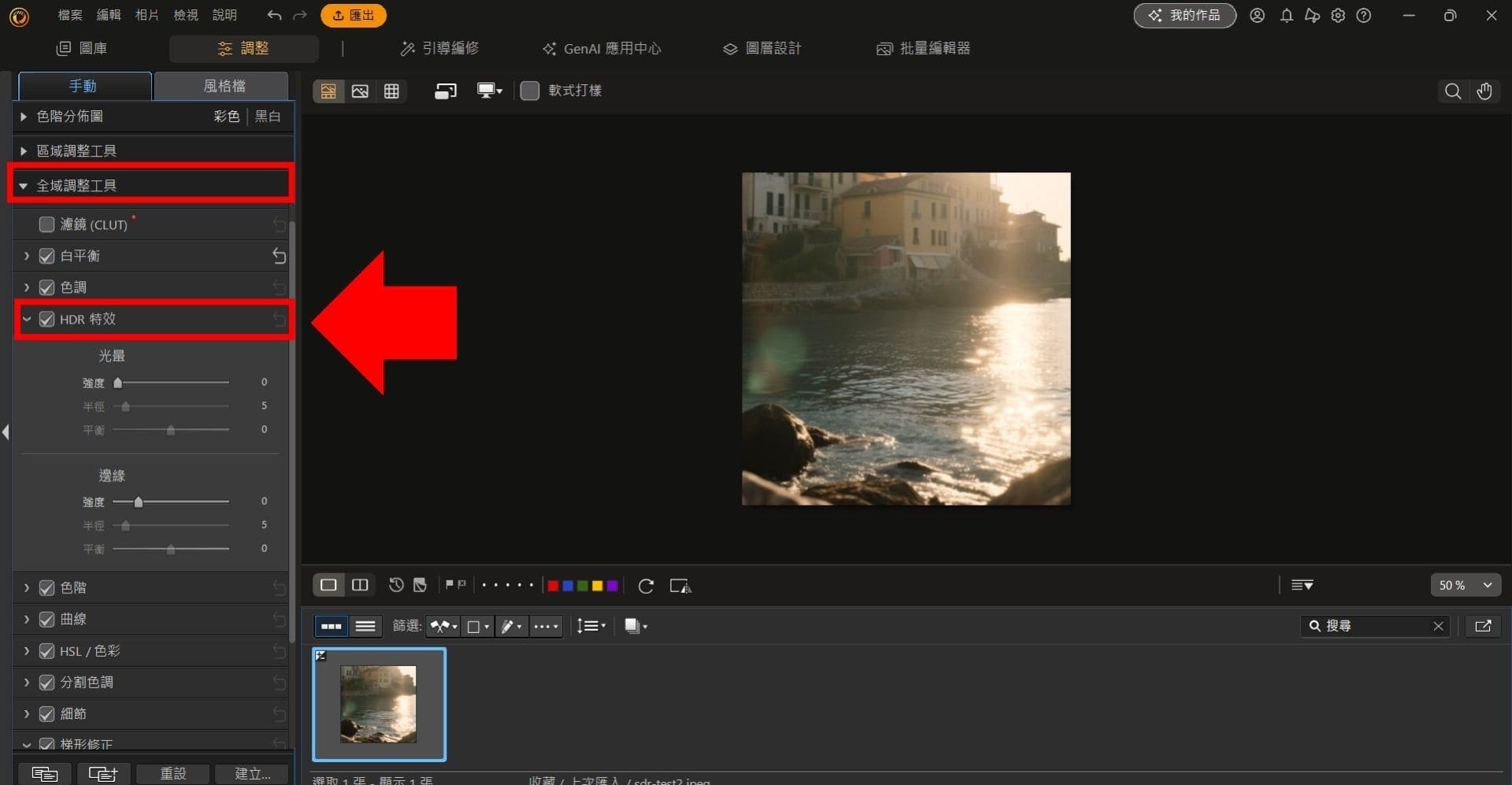
Task: Toggle the HDR 特效 checkbox
Action: point(46,319)
